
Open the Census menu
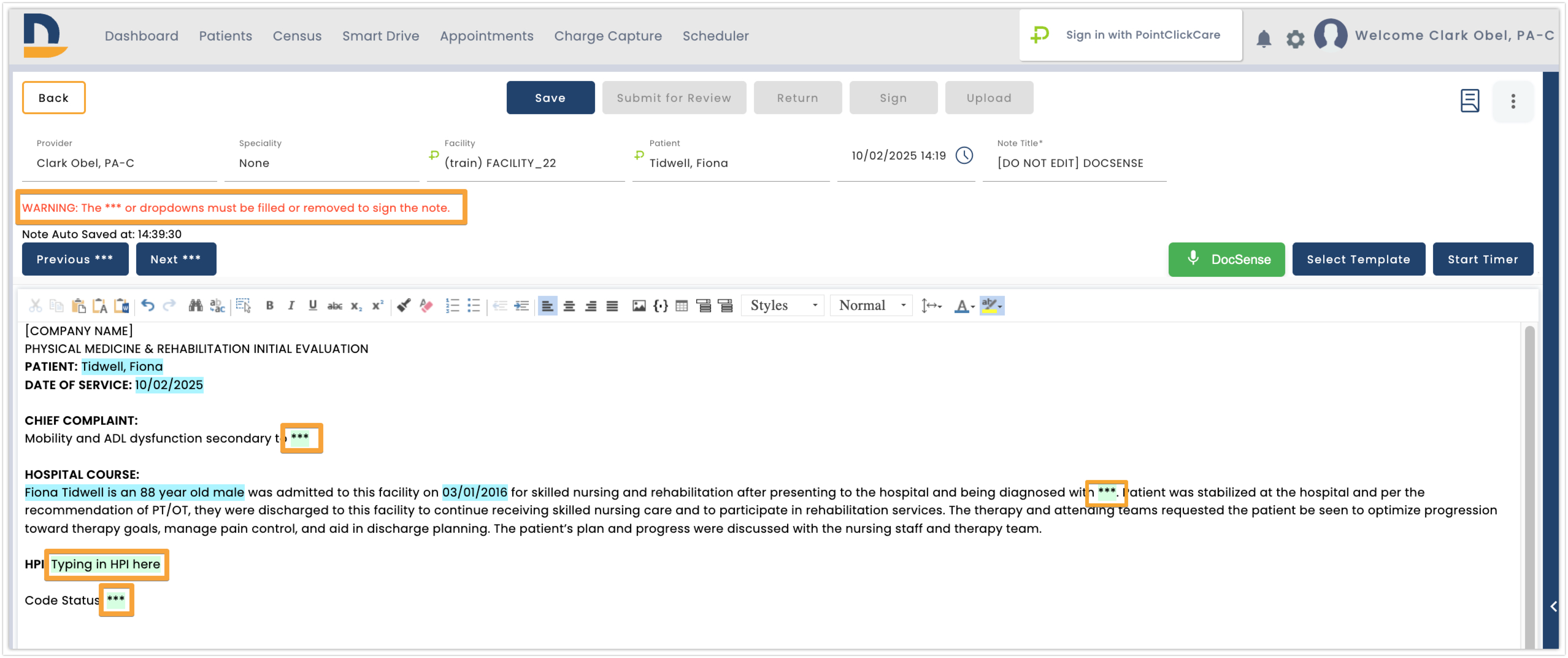point(297,36)
